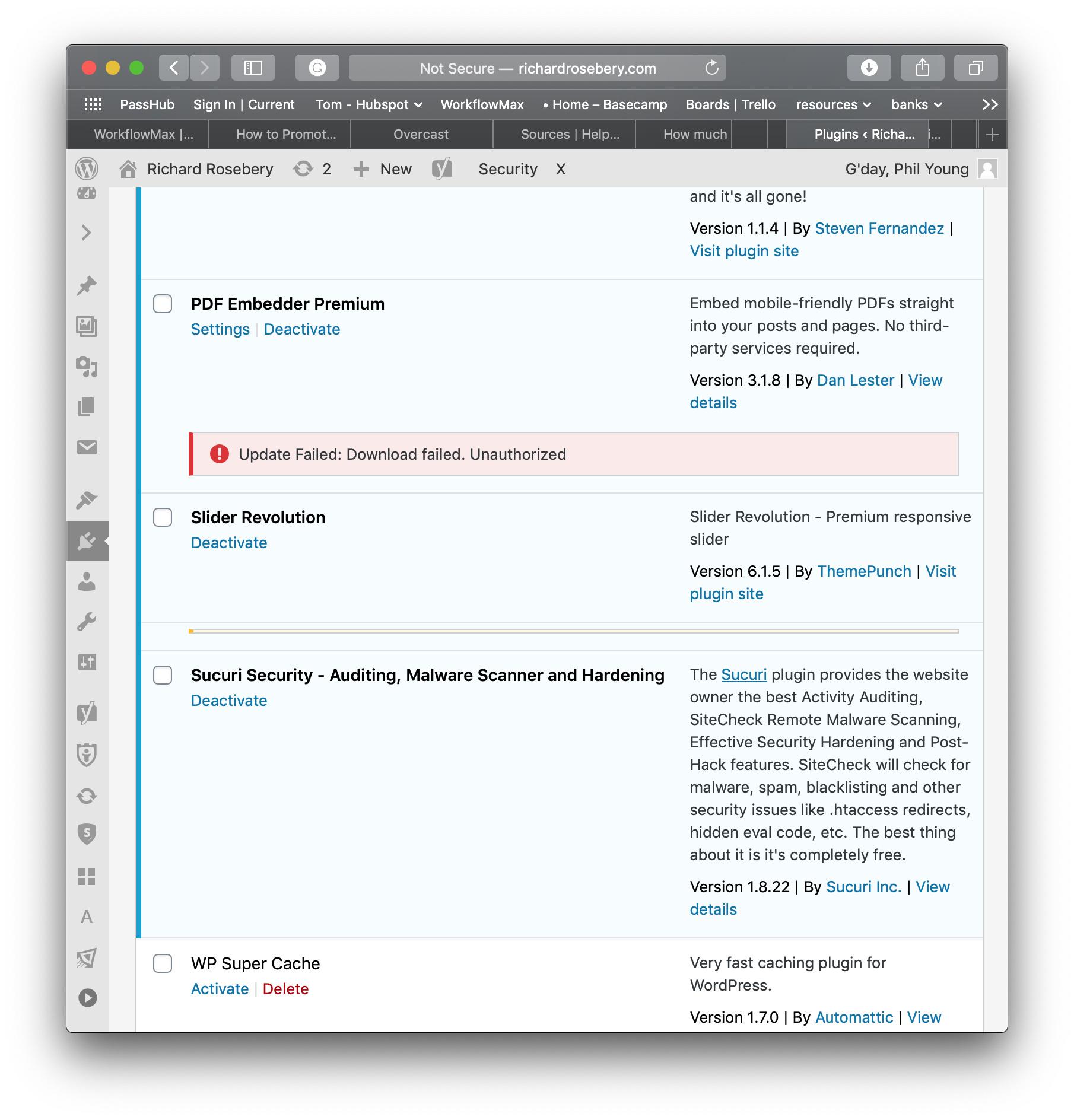The width and height of the screenshot is (1074, 1120).
Task: Tick the PDF Embedder Premium checkbox
Action: (163, 304)
